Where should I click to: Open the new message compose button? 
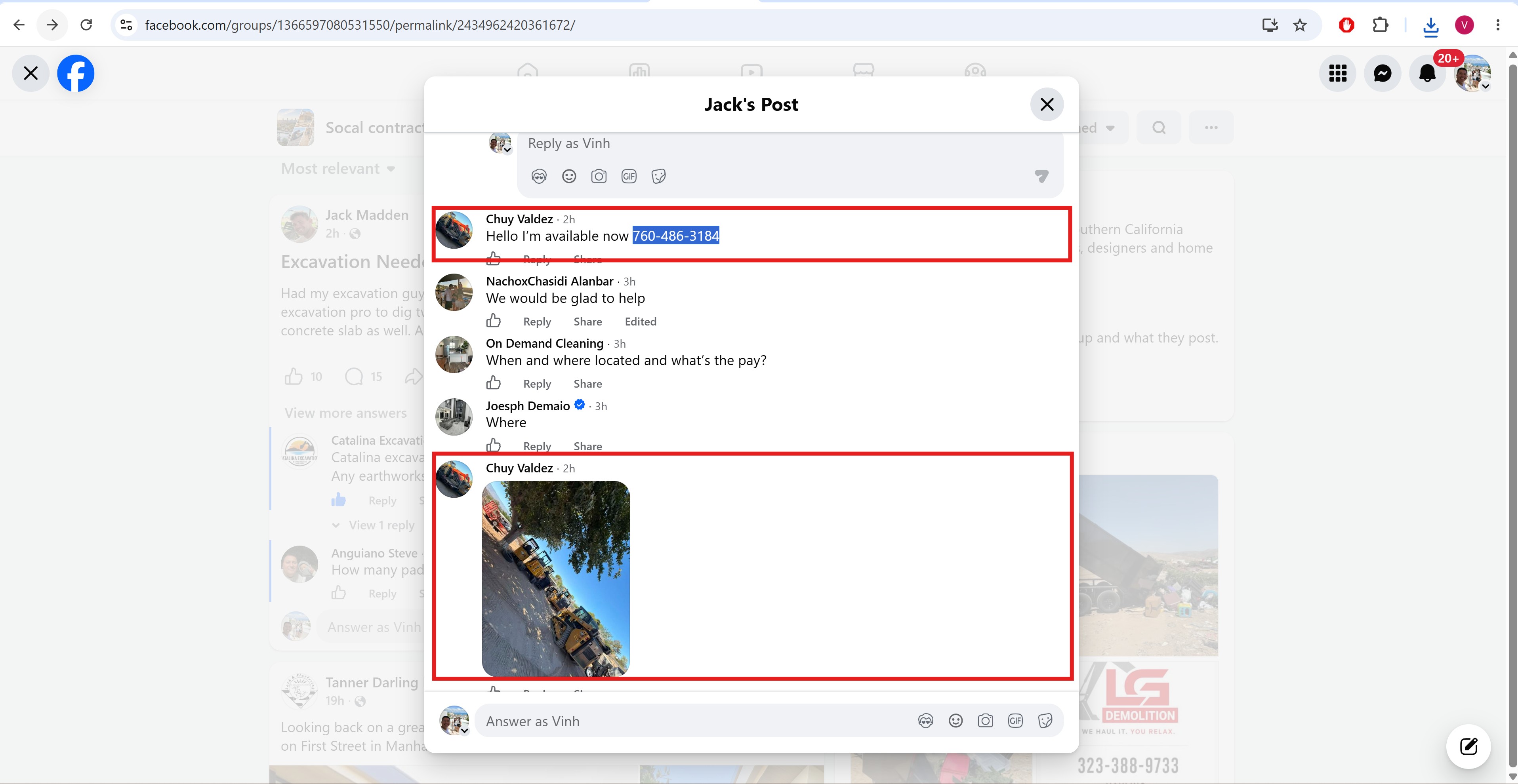point(1468,746)
